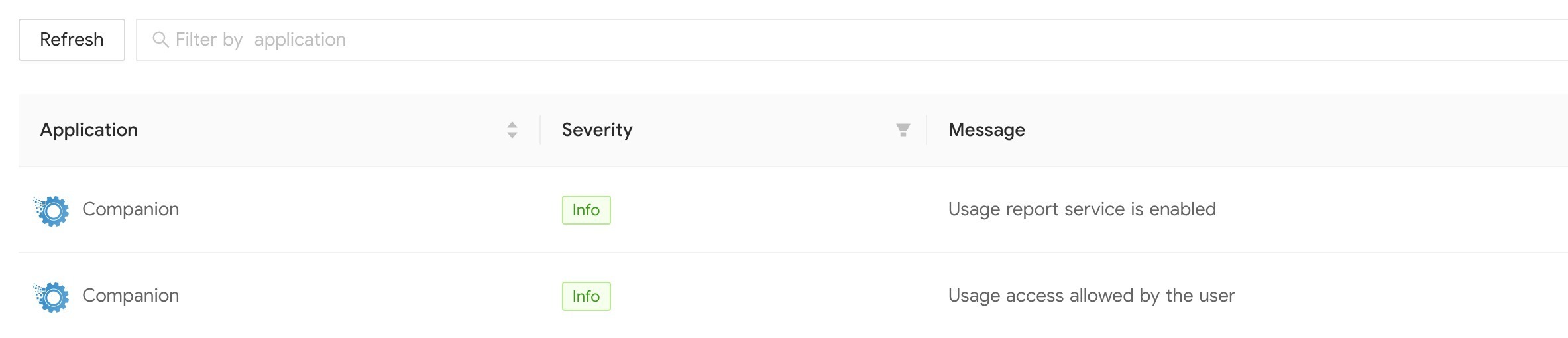Click the Refresh button
This screenshot has width=1568, height=338.
point(72,40)
